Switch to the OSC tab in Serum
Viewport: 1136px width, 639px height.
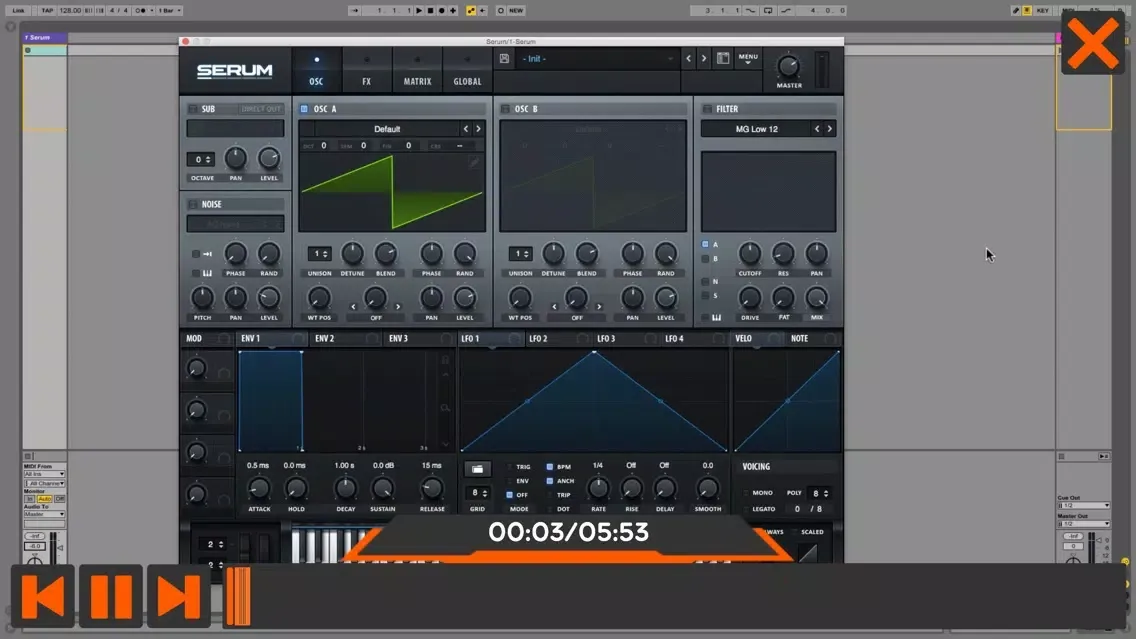pos(316,70)
